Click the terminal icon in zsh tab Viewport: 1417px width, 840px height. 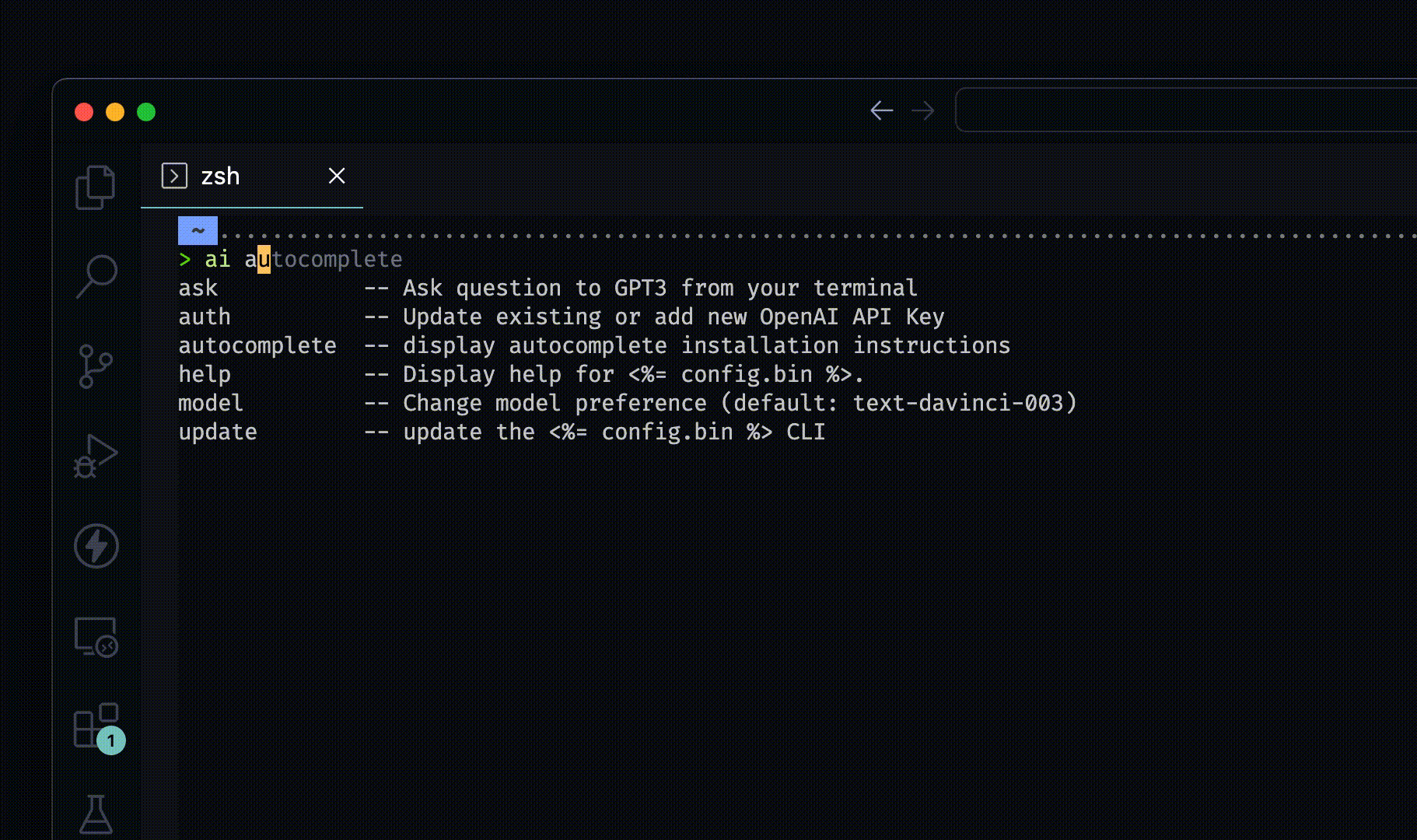pos(174,176)
